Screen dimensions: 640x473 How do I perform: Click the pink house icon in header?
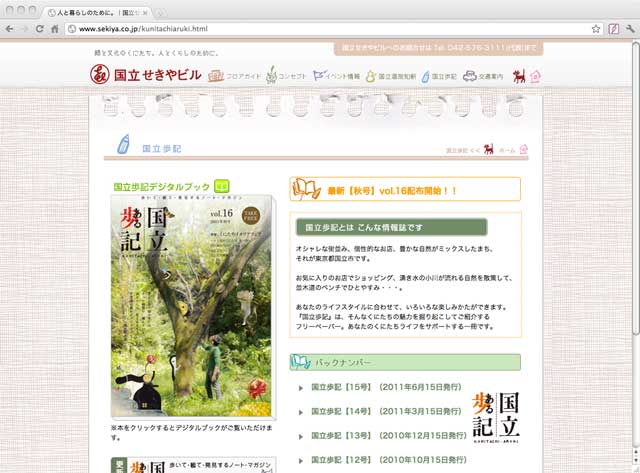535,76
